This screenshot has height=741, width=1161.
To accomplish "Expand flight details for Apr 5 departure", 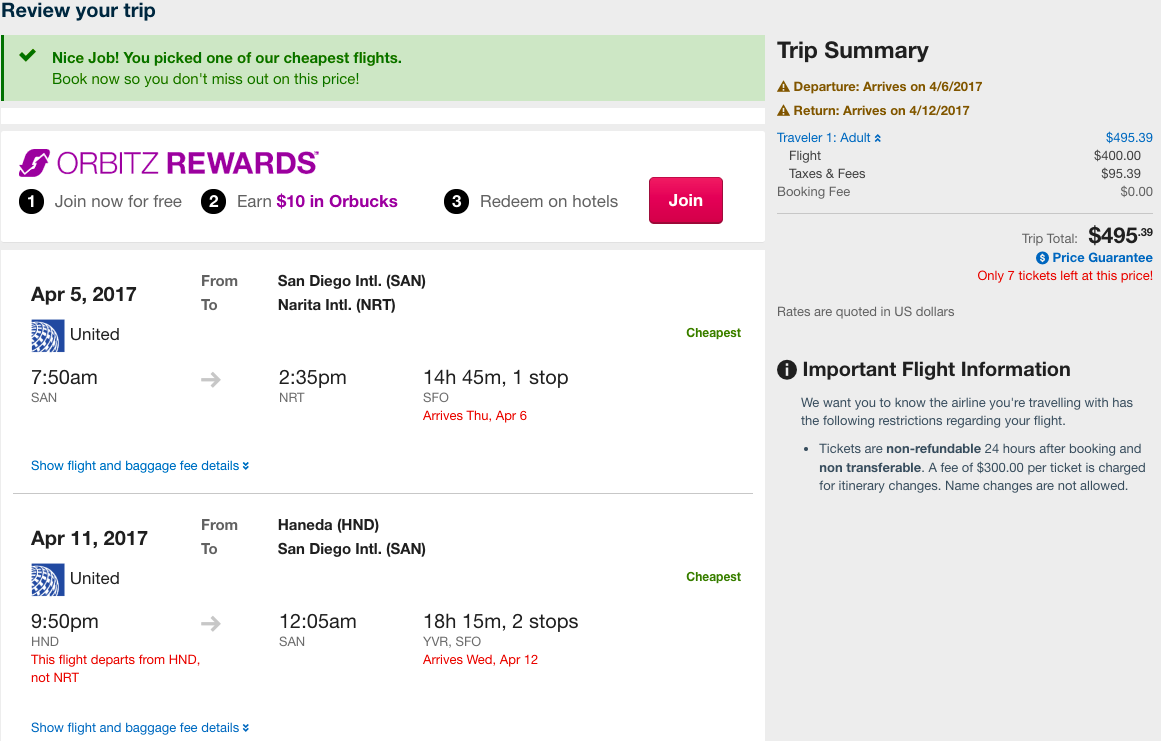I will coord(140,466).
